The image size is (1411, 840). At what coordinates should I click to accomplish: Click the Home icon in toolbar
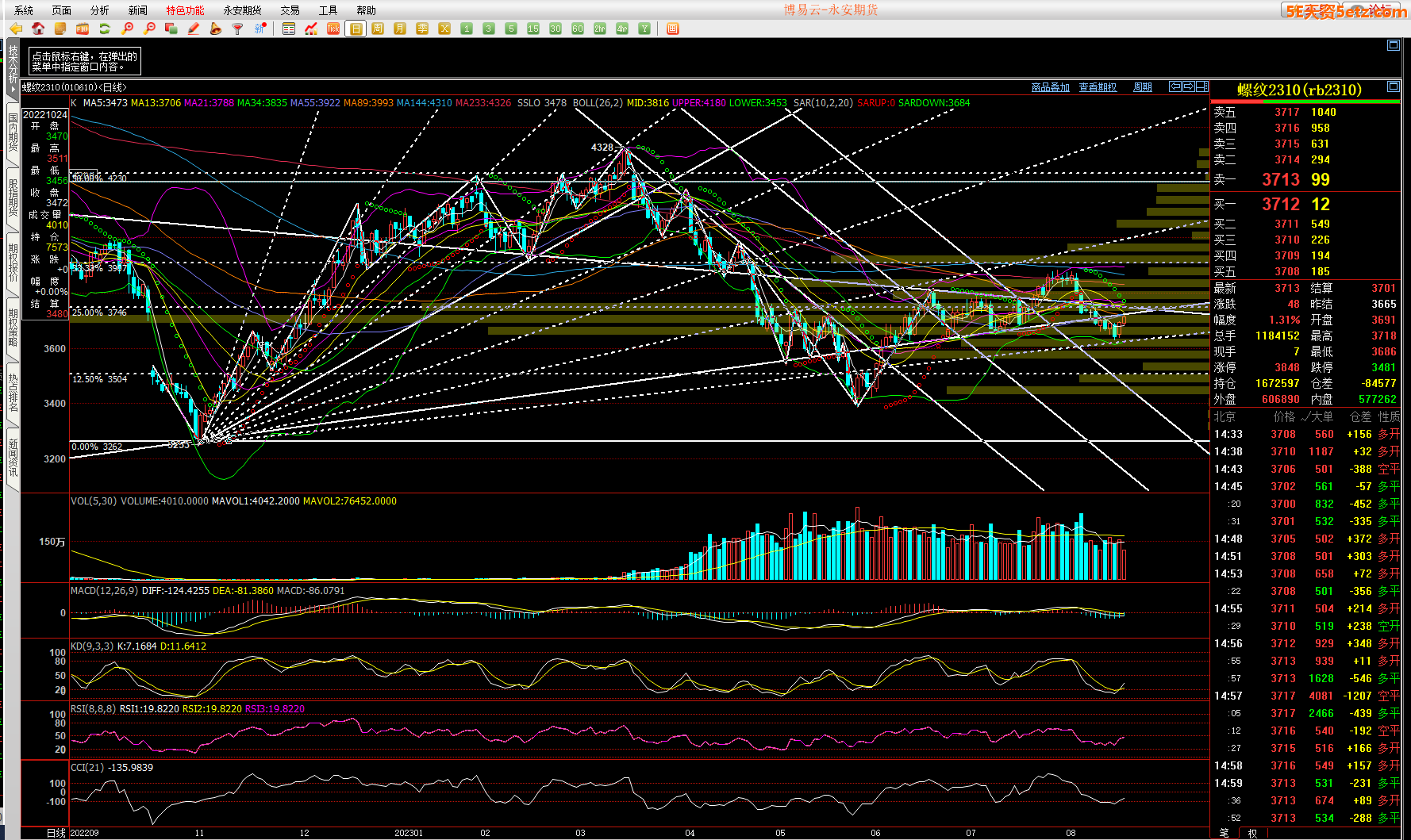37,29
